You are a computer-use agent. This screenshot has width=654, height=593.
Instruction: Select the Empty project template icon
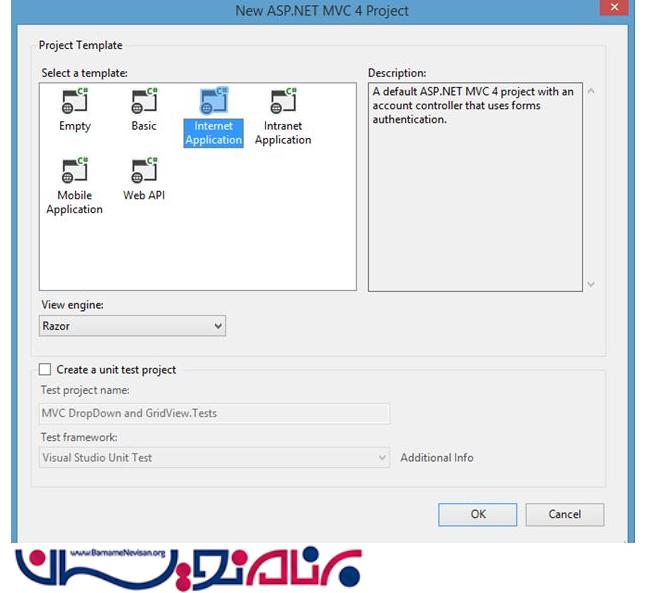pyautogui.click(x=75, y=101)
